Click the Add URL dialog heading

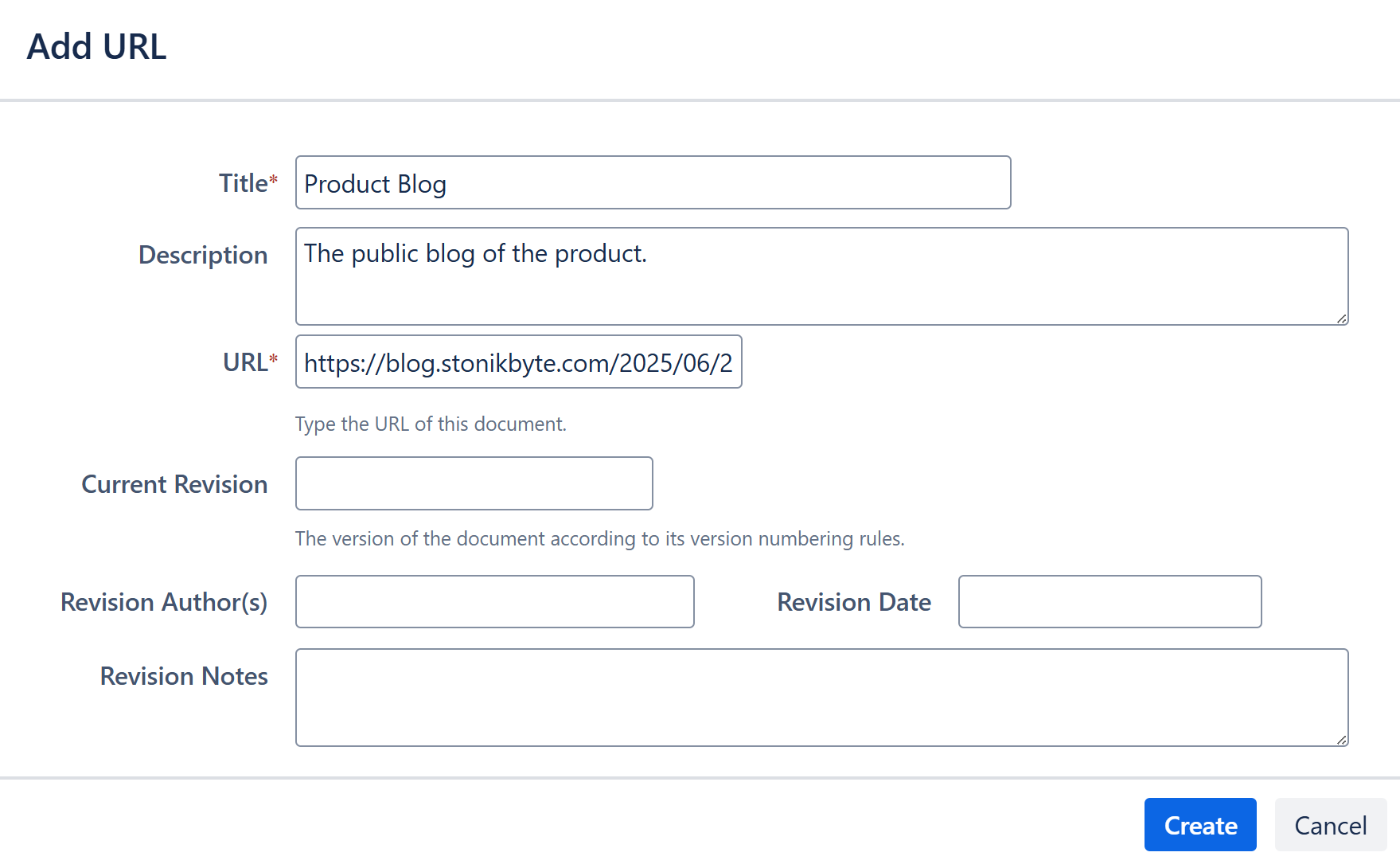click(96, 47)
